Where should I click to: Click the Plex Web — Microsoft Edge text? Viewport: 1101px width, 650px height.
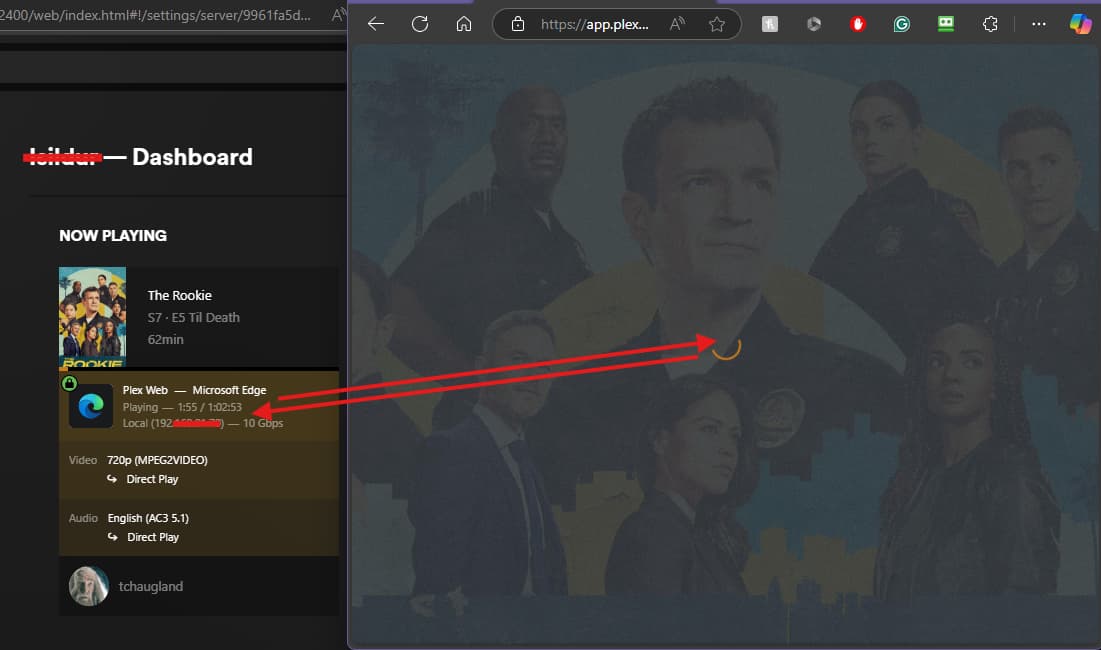click(x=195, y=390)
